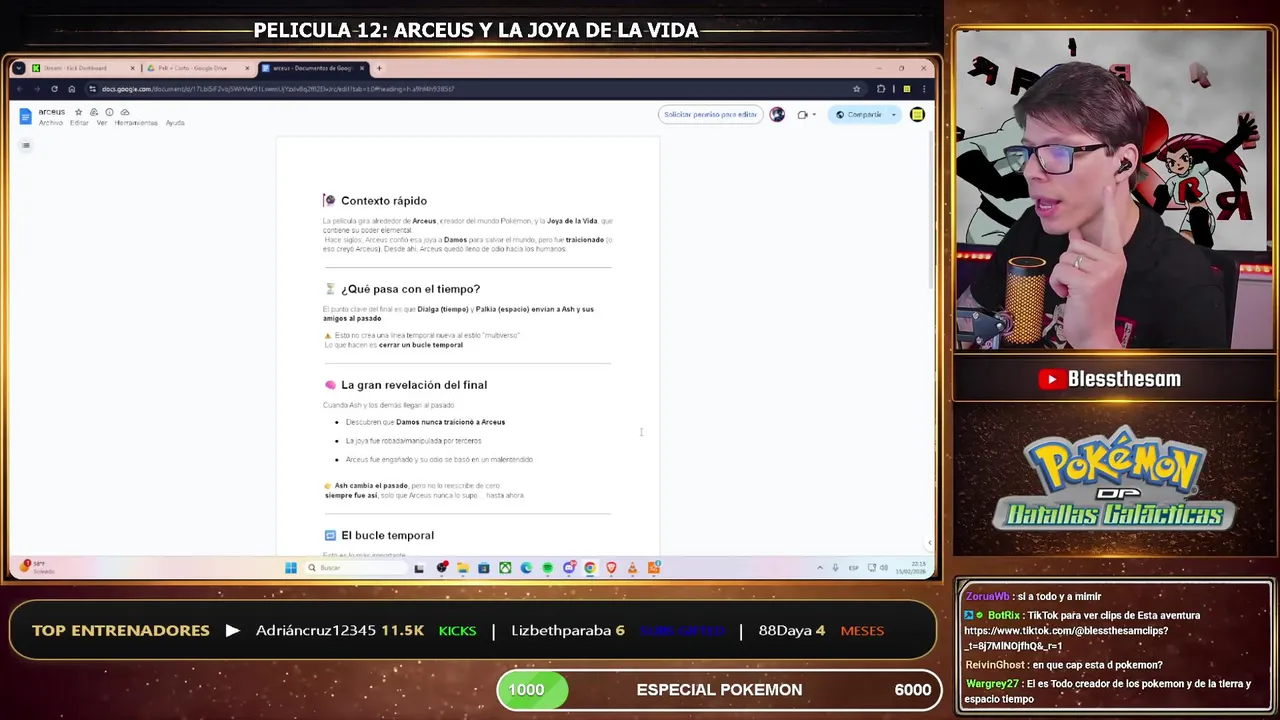Check cloud save status icon

point(124,112)
